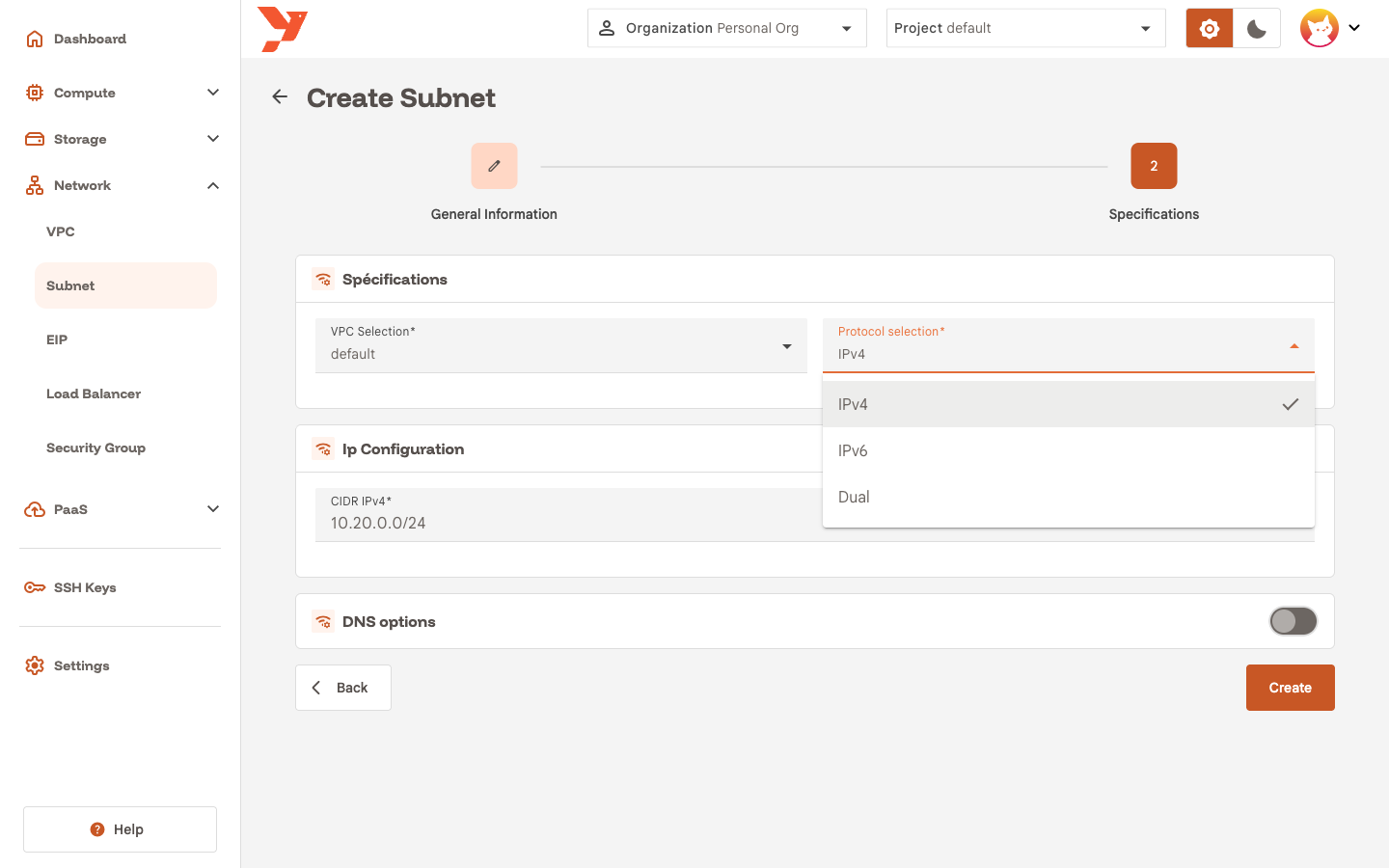Click the Network topology icon
This screenshot has width=1389, height=868.
(35, 185)
